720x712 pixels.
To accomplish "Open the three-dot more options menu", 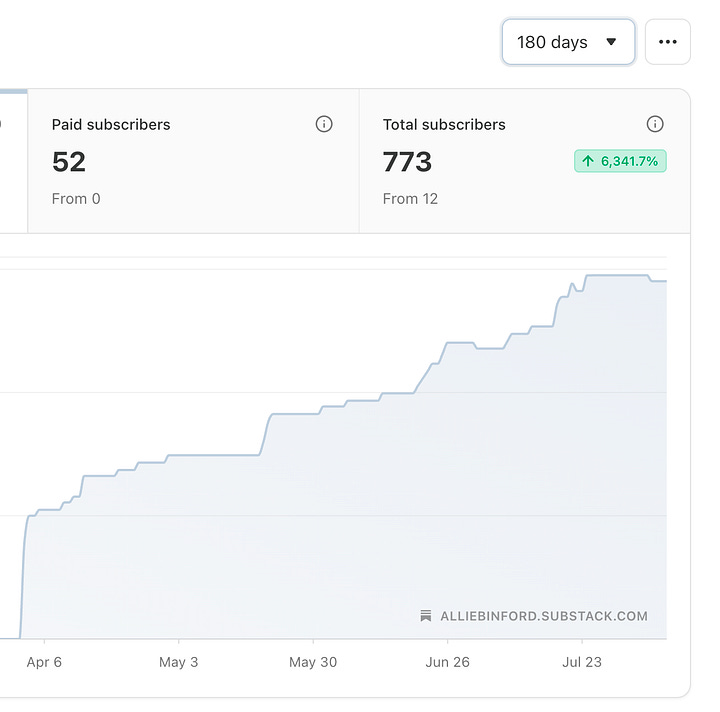I will (668, 42).
